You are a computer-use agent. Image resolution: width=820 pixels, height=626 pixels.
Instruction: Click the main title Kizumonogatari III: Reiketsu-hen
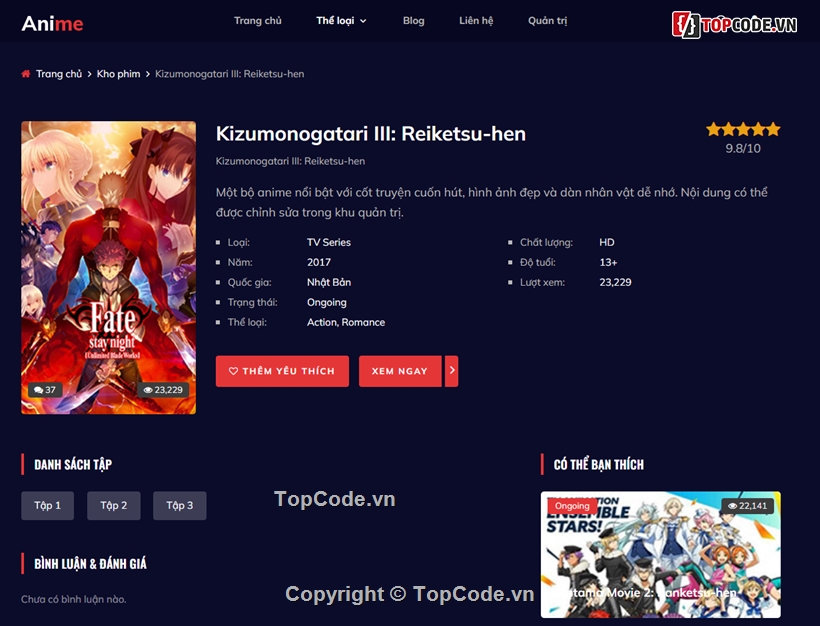(371, 134)
